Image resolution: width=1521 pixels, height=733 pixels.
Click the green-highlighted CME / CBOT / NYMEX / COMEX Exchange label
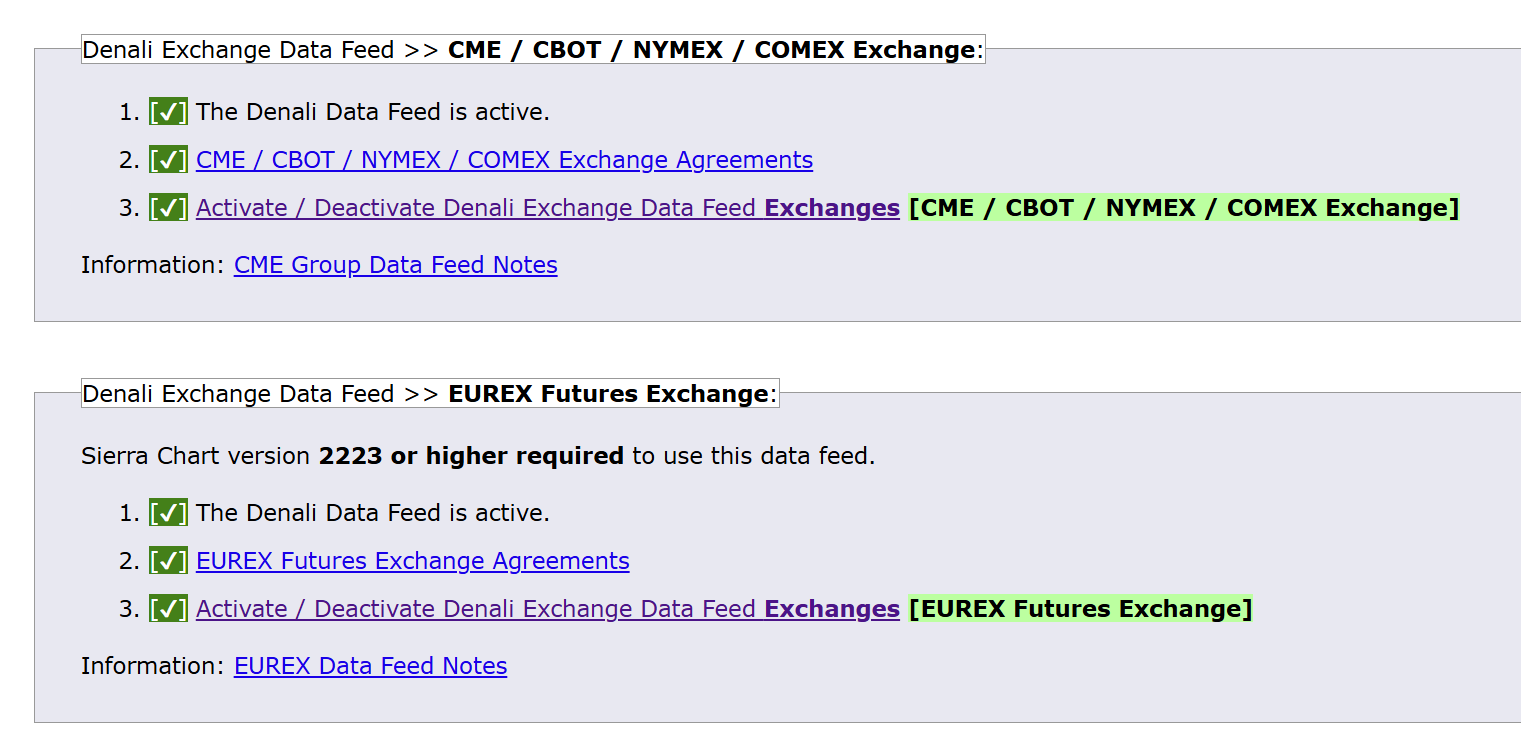point(1183,208)
